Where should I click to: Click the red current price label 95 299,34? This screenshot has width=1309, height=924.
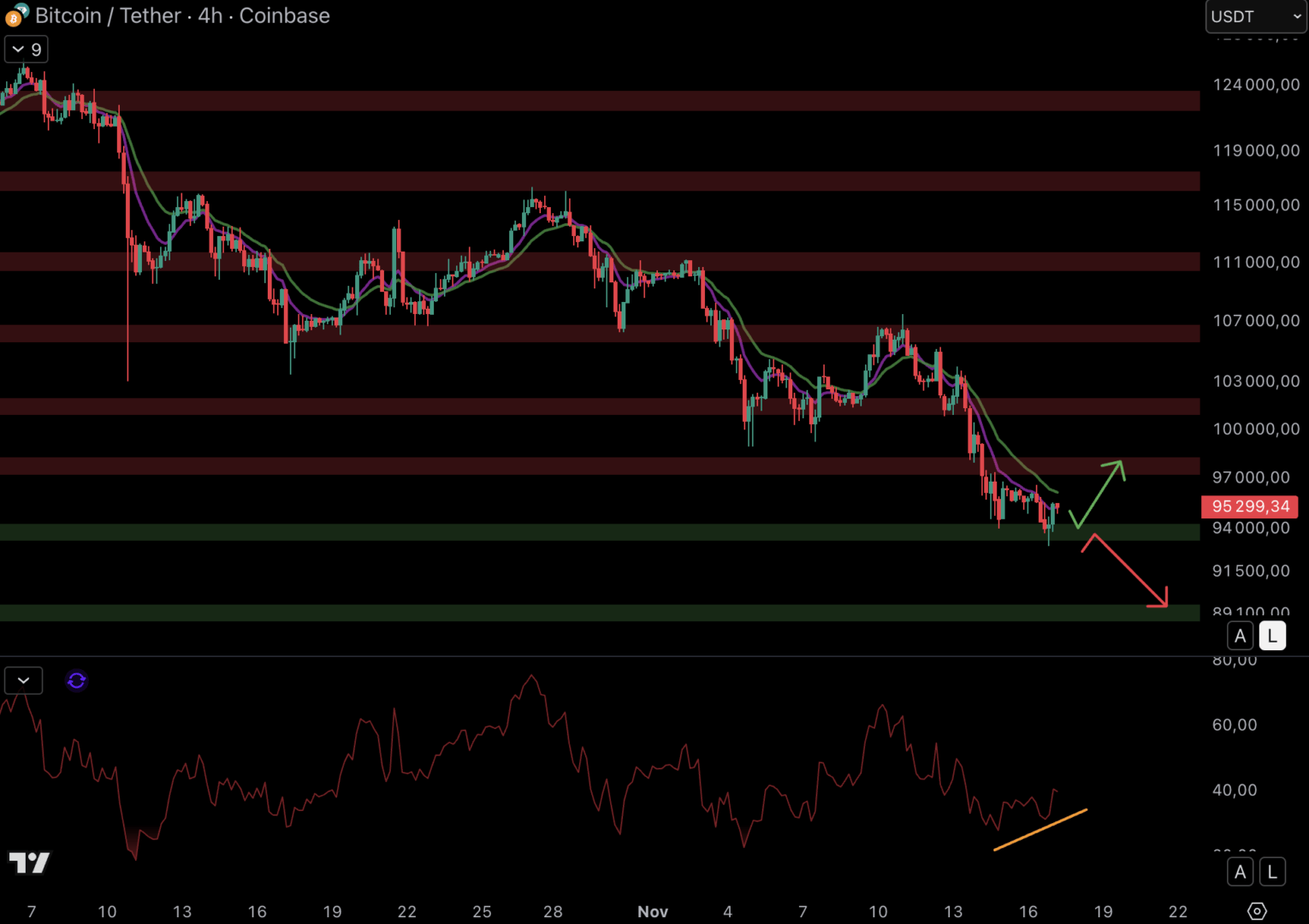[x=1249, y=506]
